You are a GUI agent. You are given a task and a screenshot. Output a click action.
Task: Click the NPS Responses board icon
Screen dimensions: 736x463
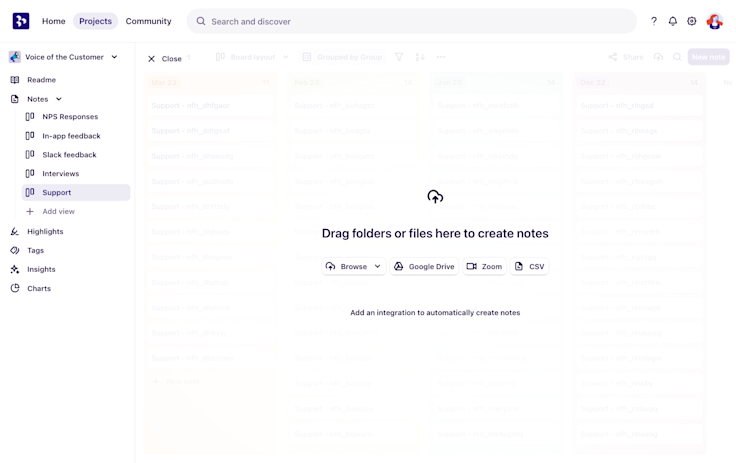tap(30, 116)
